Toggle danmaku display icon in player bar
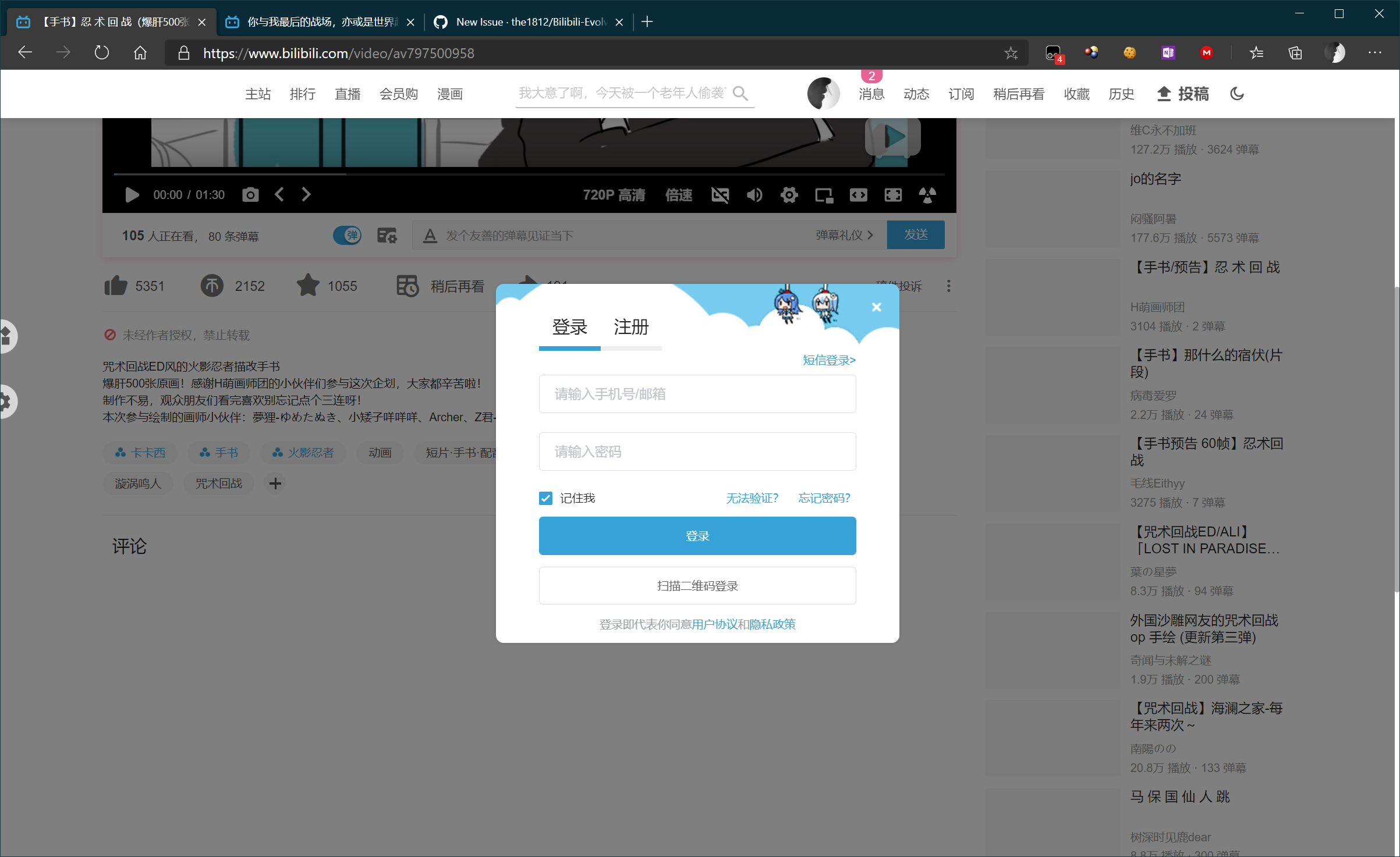1400x857 pixels. (720, 195)
